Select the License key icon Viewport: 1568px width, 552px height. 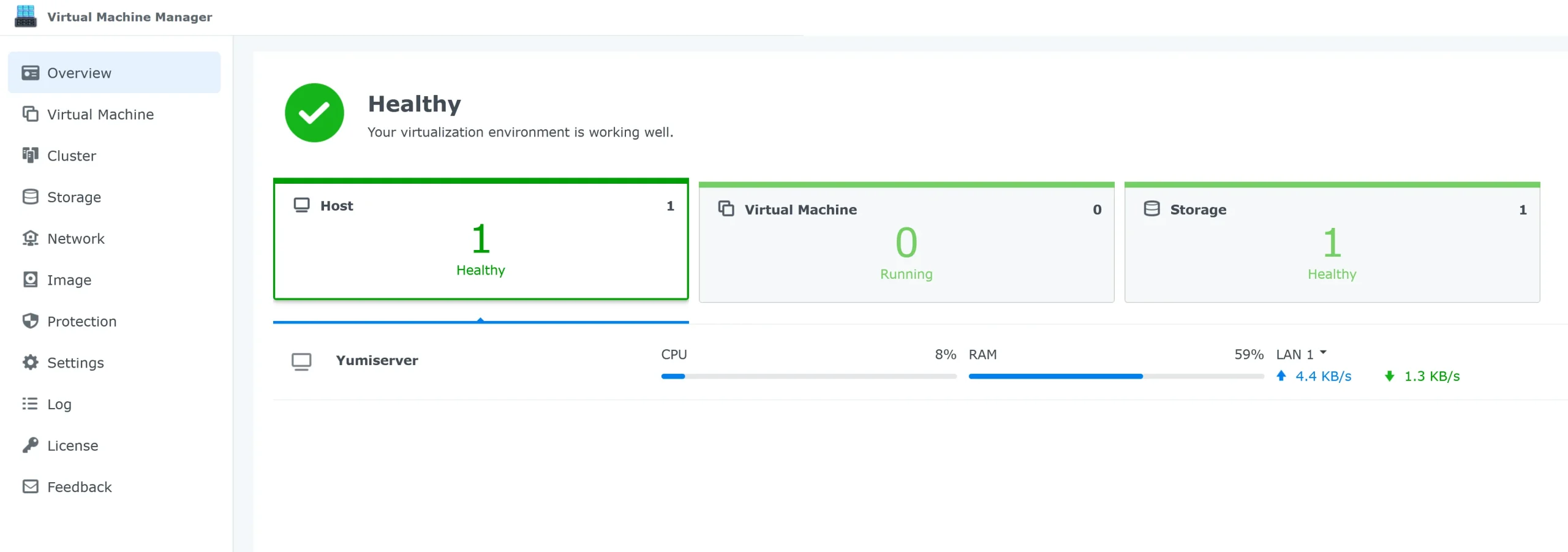(30, 445)
